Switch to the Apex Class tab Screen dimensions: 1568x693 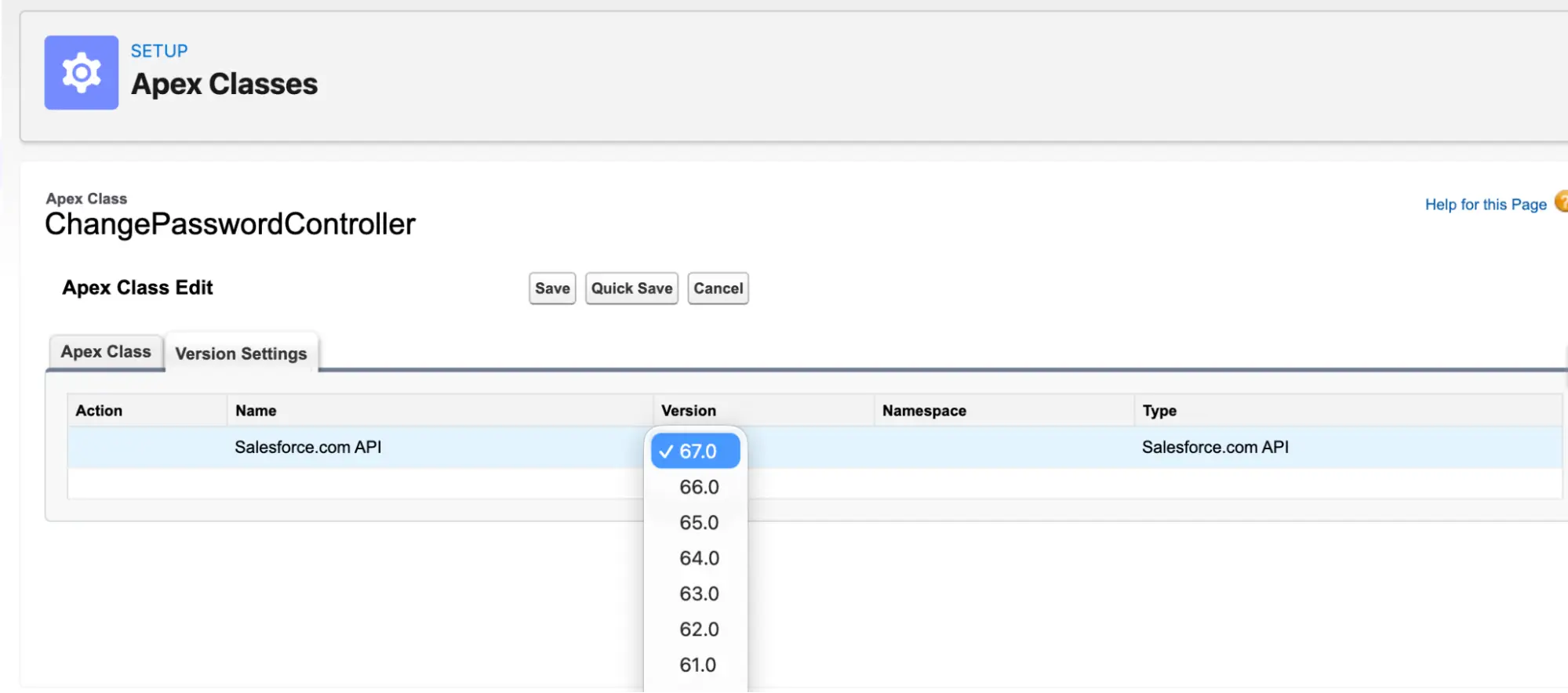(x=106, y=352)
